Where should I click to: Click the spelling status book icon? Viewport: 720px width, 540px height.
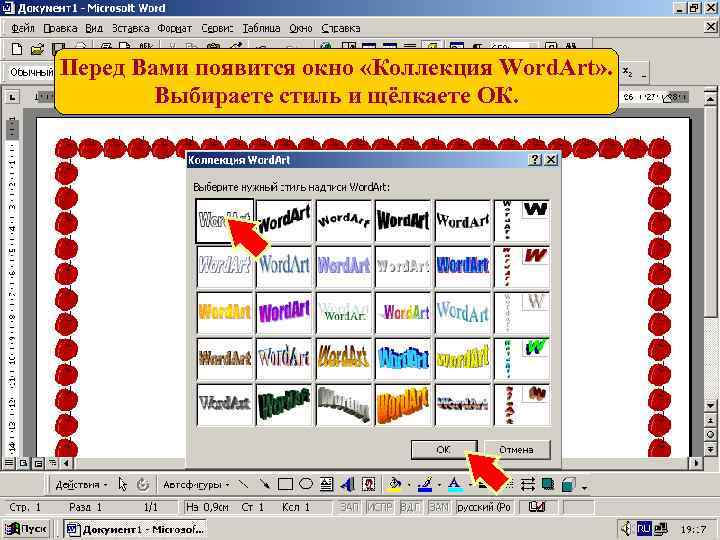click(x=536, y=507)
